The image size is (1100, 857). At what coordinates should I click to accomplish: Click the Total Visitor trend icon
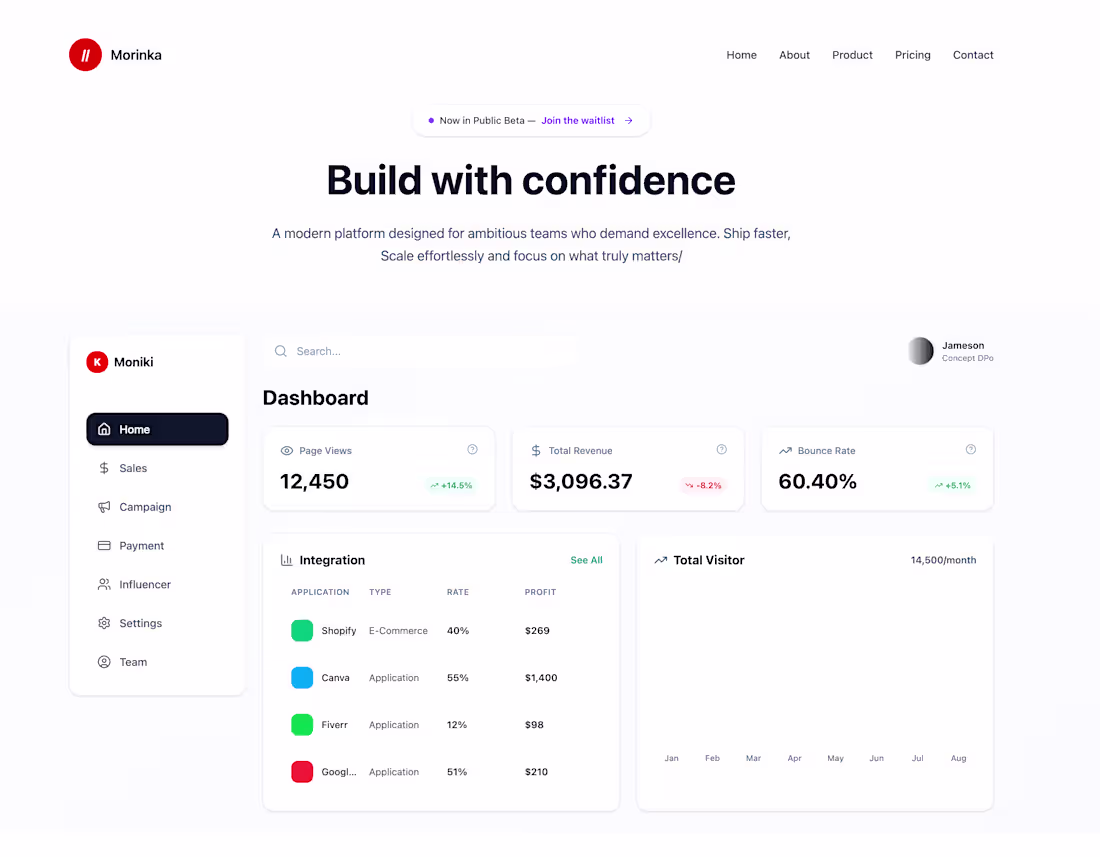coord(660,560)
